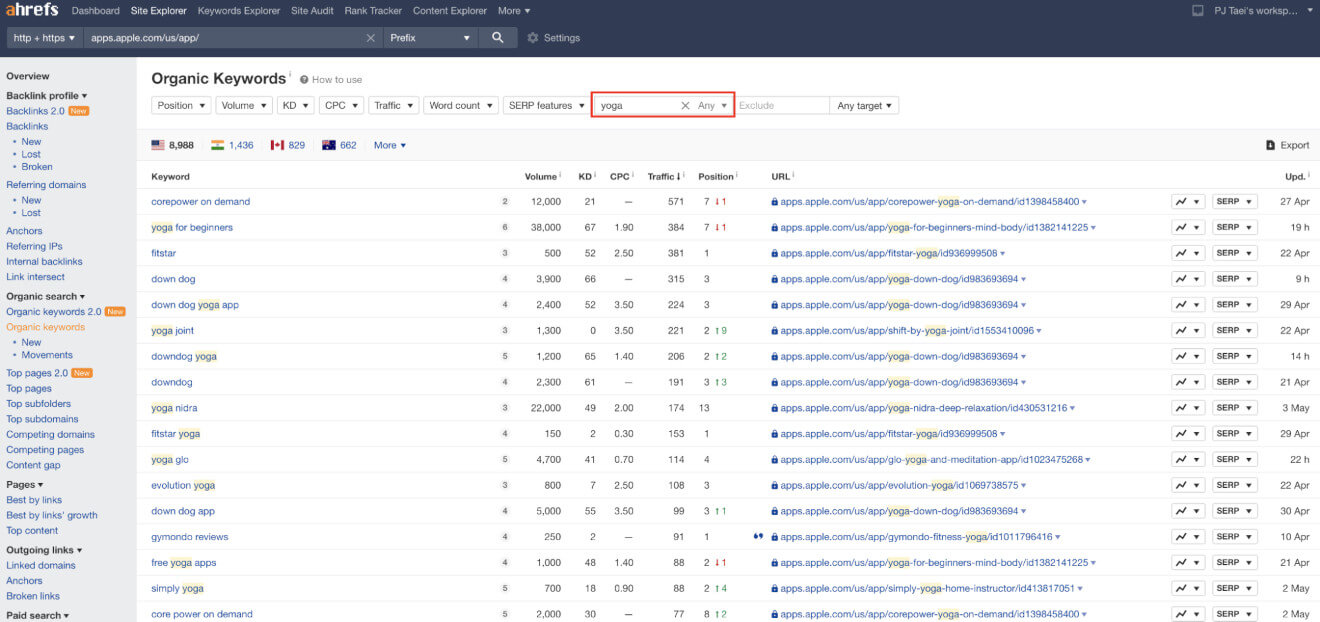
Task: Open Broken backlinks in sidebar
Action: coord(37,167)
